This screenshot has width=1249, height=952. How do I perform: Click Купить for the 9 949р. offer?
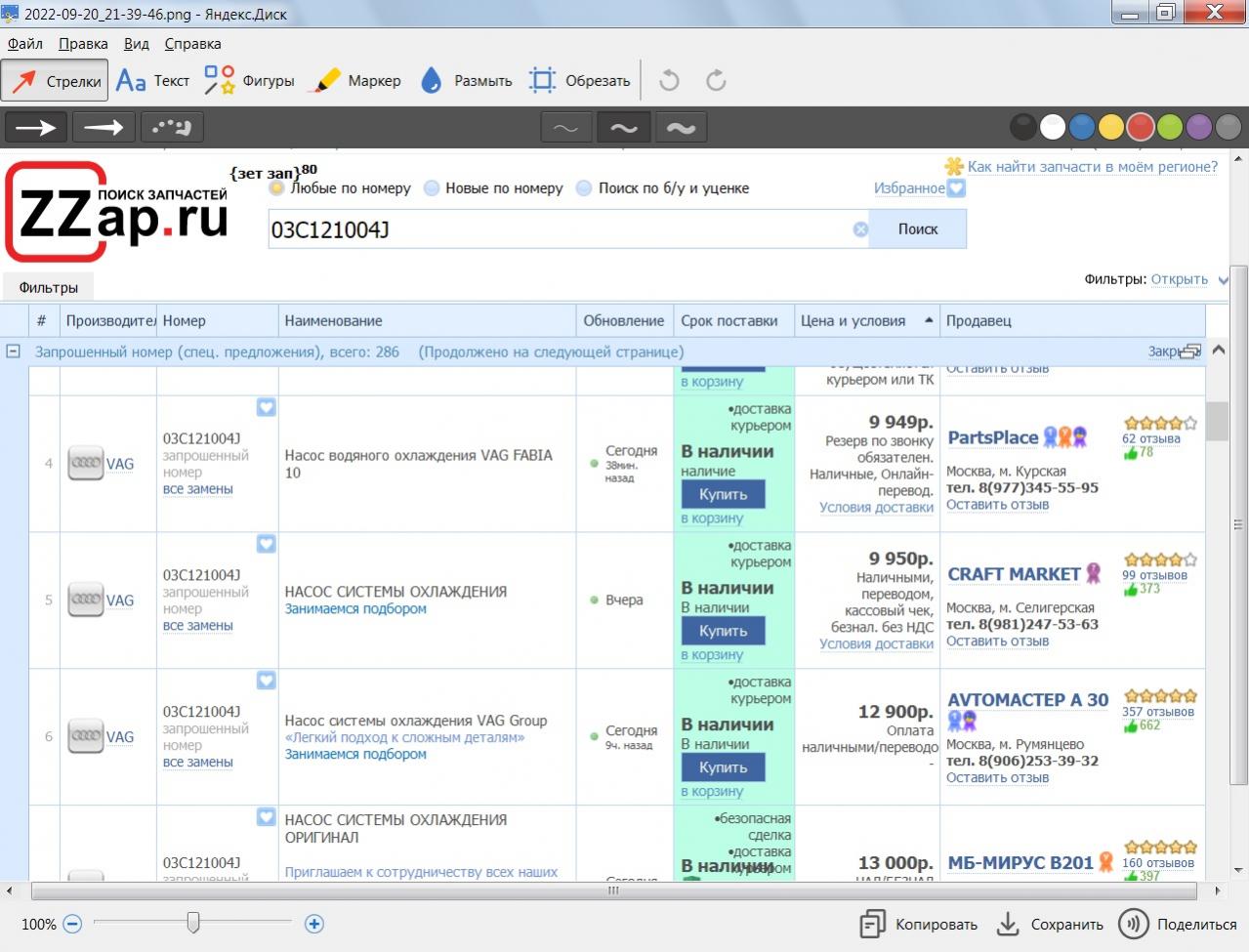click(x=723, y=494)
